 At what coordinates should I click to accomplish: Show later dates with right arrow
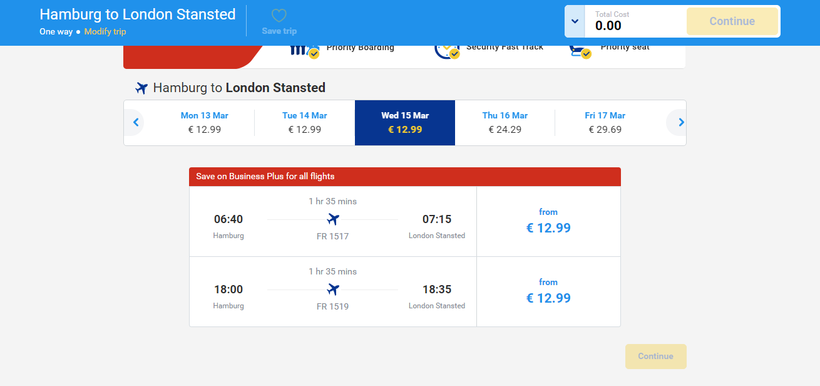pyautogui.click(x=681, y=122)
